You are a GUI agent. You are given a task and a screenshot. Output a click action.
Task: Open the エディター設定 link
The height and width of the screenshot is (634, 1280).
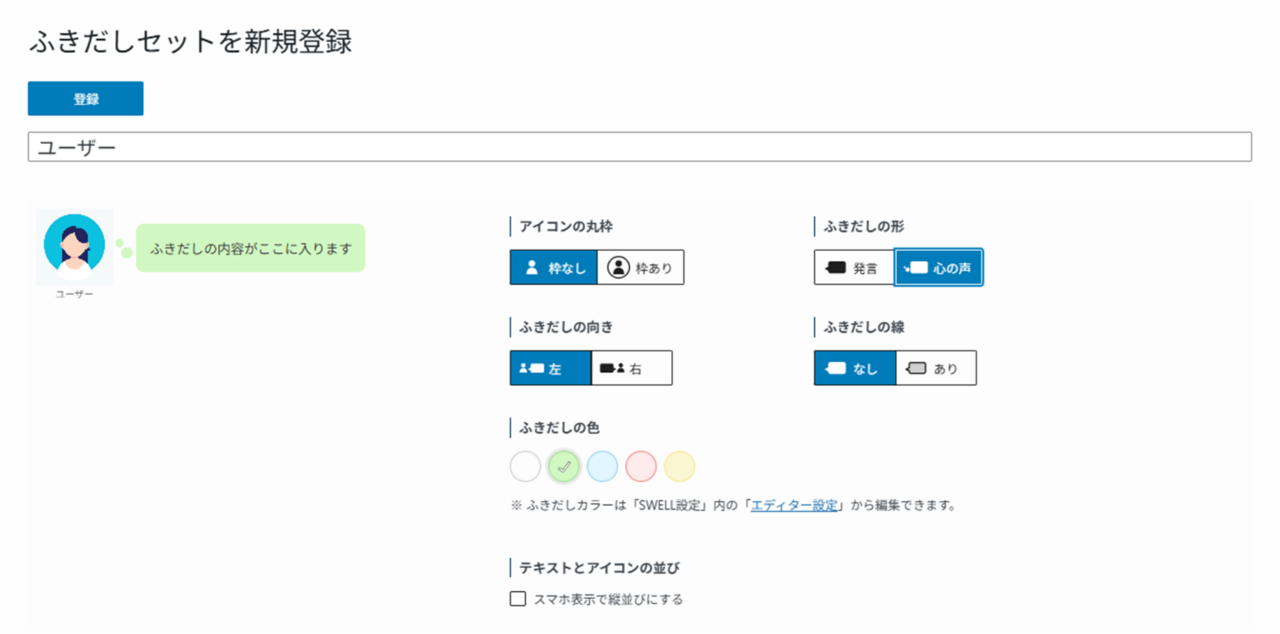(794, 505)
